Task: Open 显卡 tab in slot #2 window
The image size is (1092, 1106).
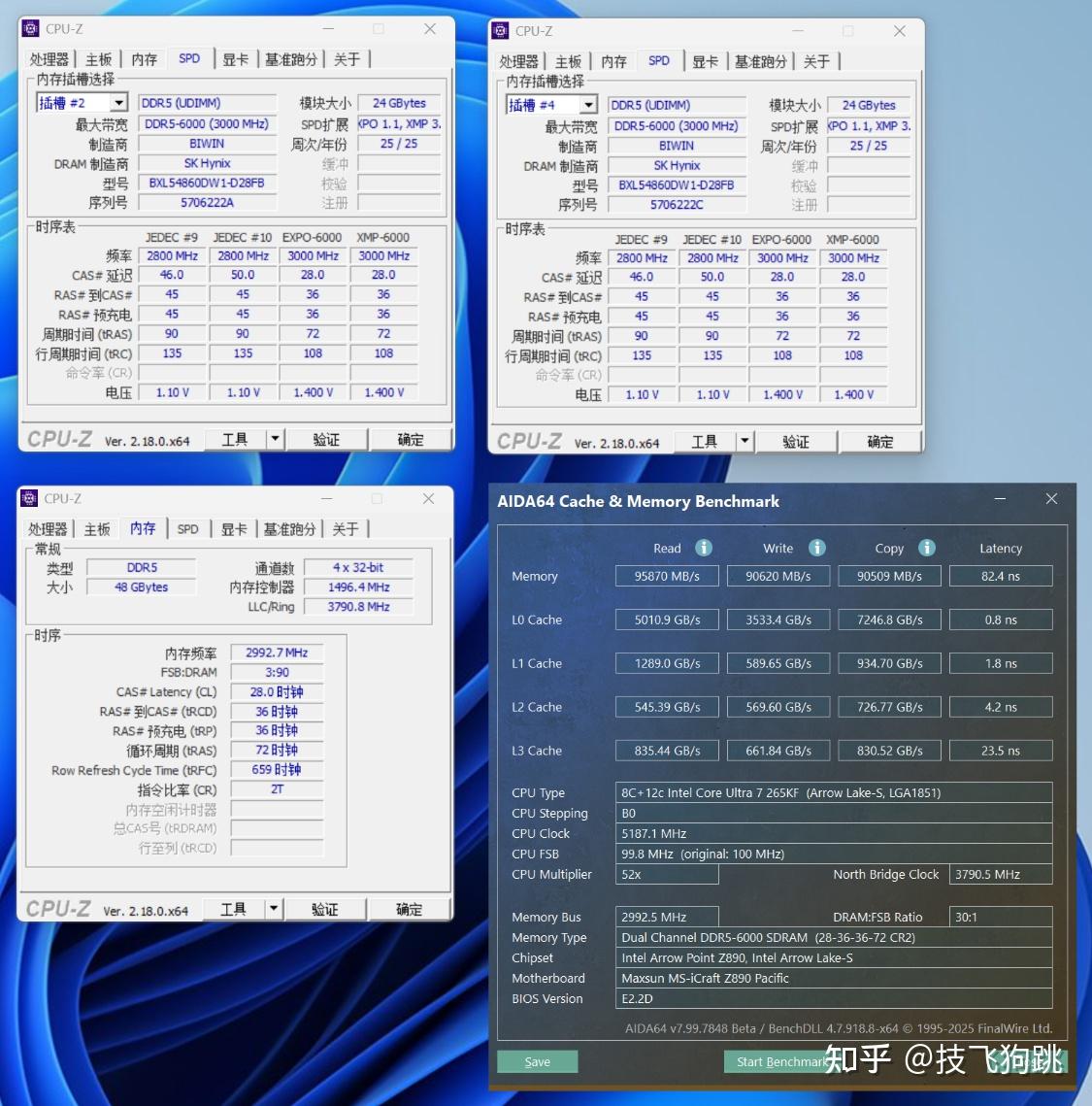Action: pos(235,59)
